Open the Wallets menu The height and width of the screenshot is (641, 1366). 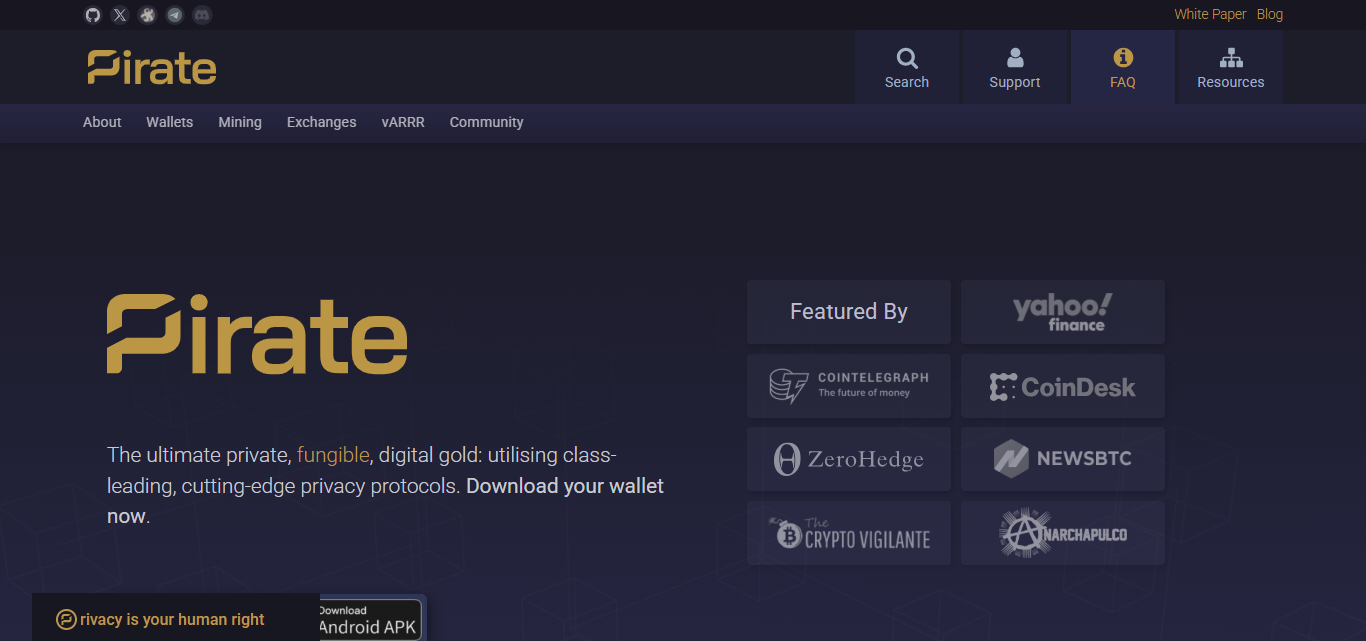(170, 122)
